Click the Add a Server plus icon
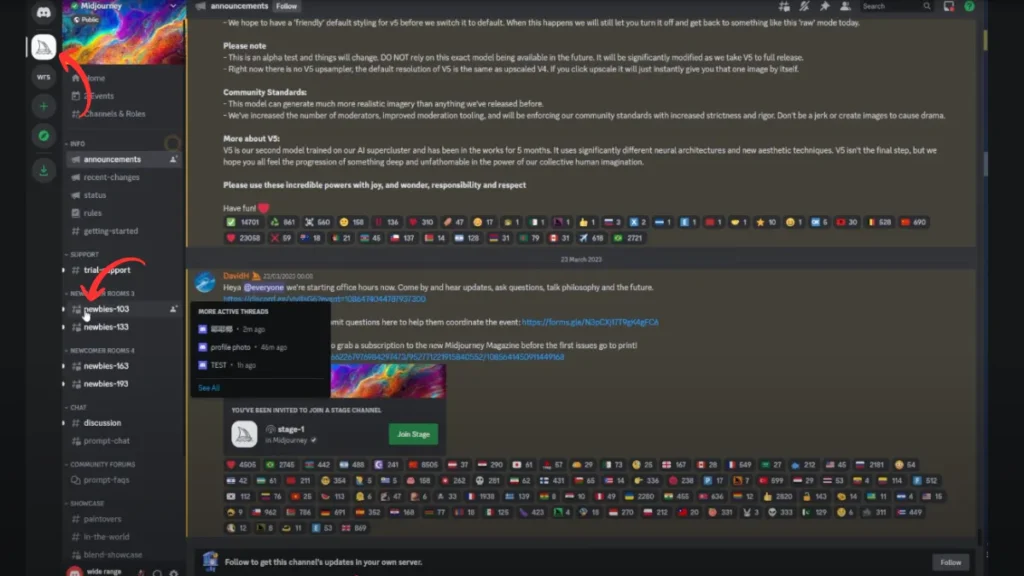Image resolution: width=1024 pixels, height=576 pixels. tap(43, 106)
